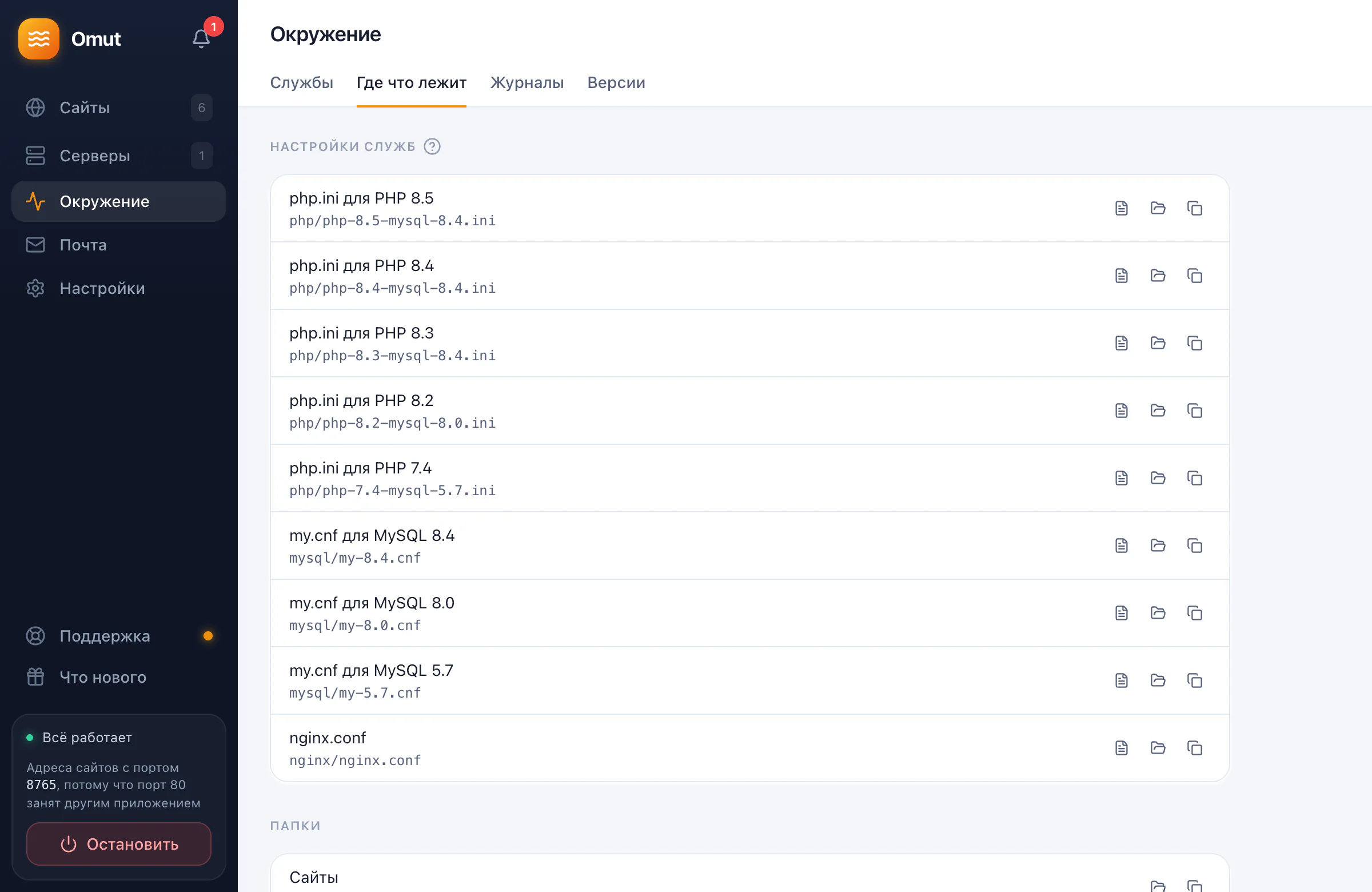Click the php.ini для PHP 8.3 title
This screenshot has width=1372, height=892.
361,333
